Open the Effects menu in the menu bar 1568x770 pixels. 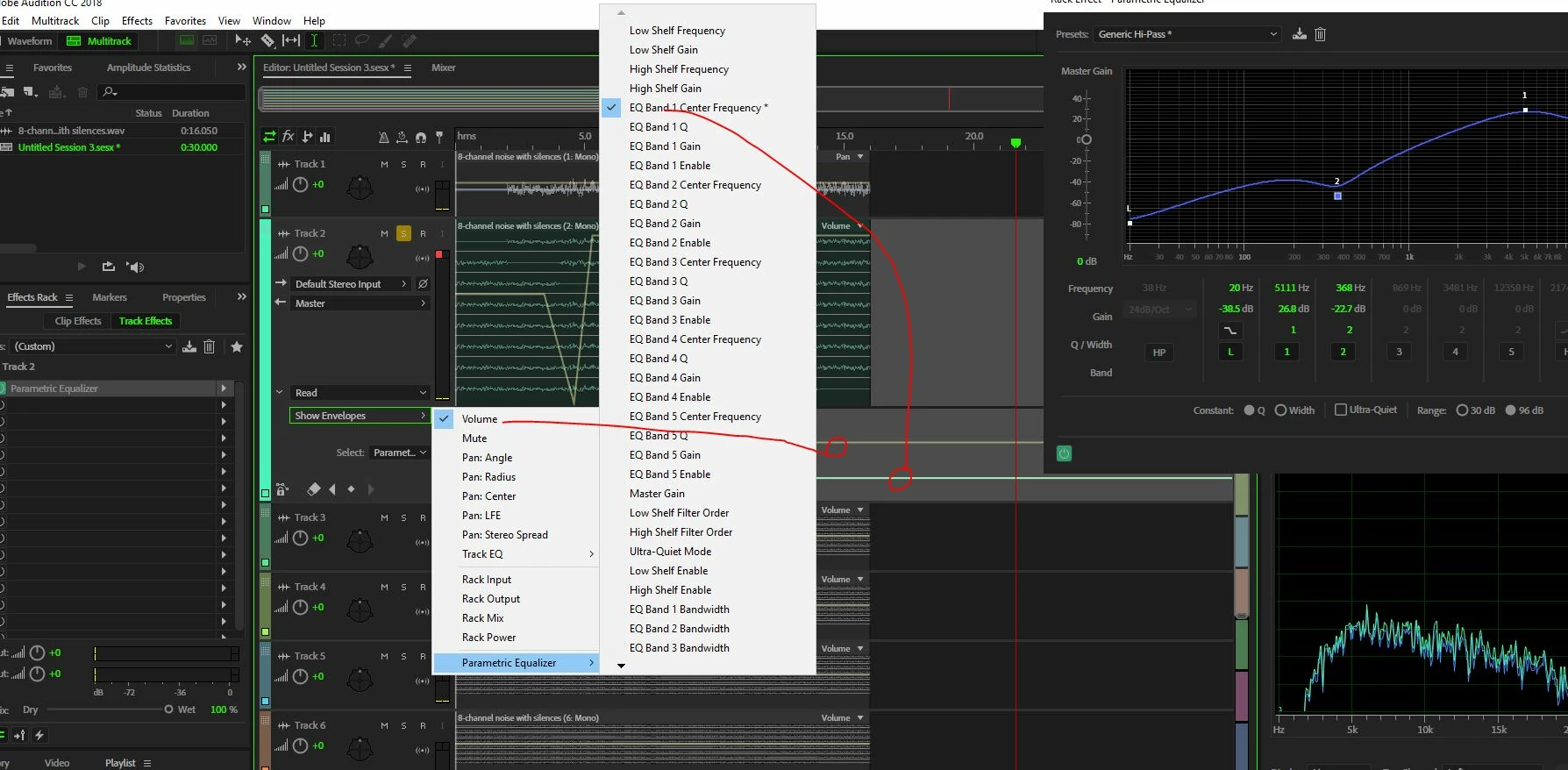(x=137, y=20)
